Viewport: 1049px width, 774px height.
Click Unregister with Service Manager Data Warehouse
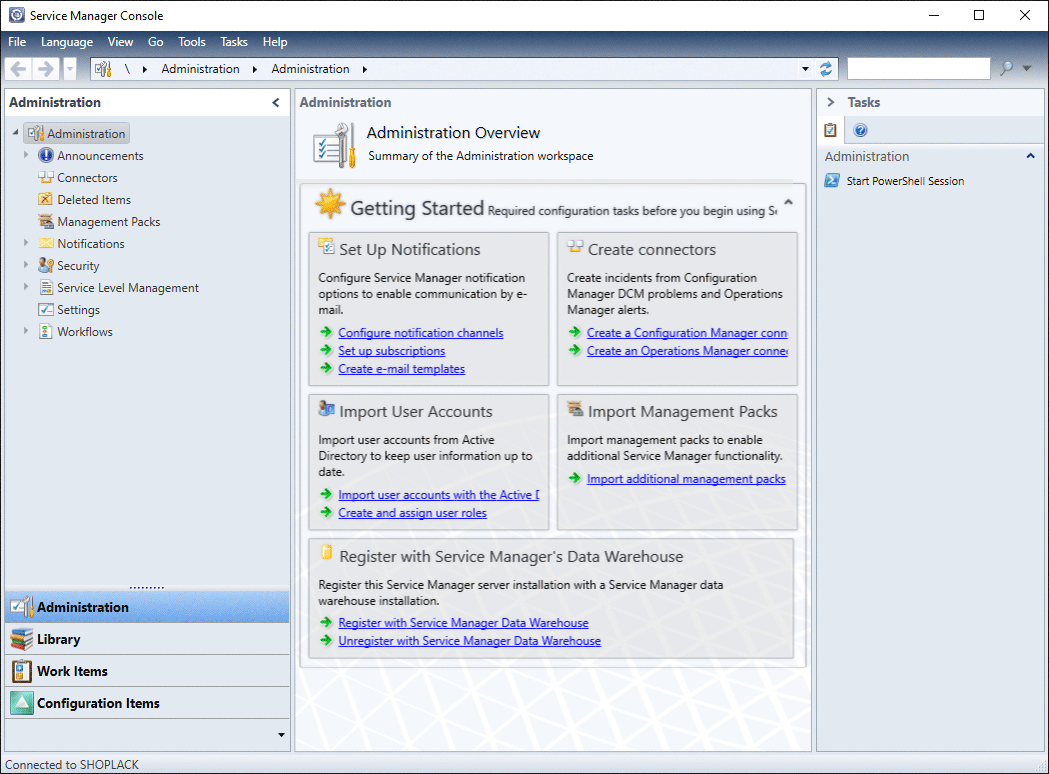coord(469,640)
